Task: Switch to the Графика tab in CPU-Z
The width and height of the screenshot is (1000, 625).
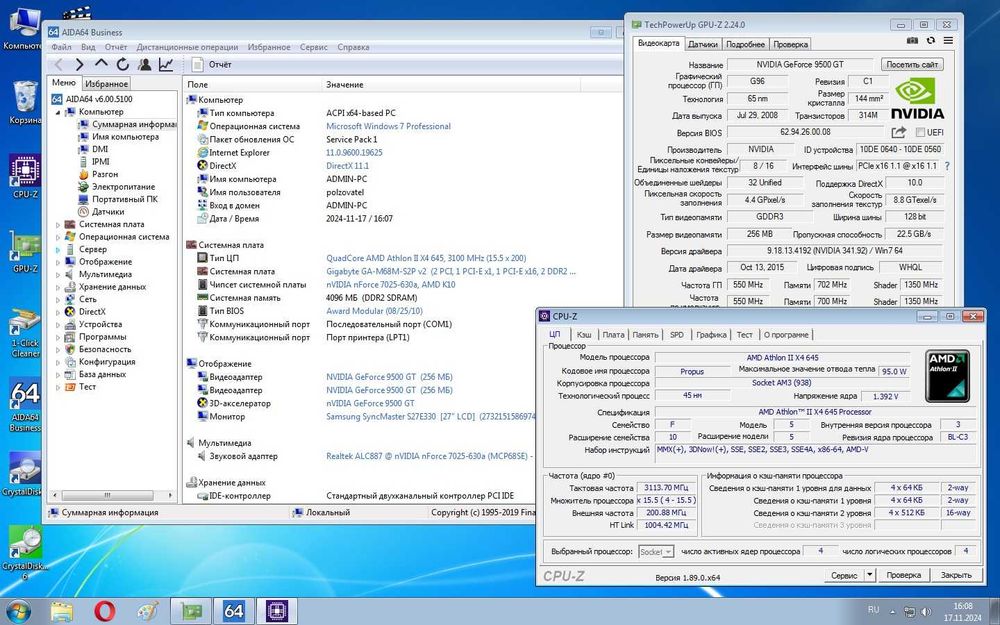Action: tap(711, 334)
